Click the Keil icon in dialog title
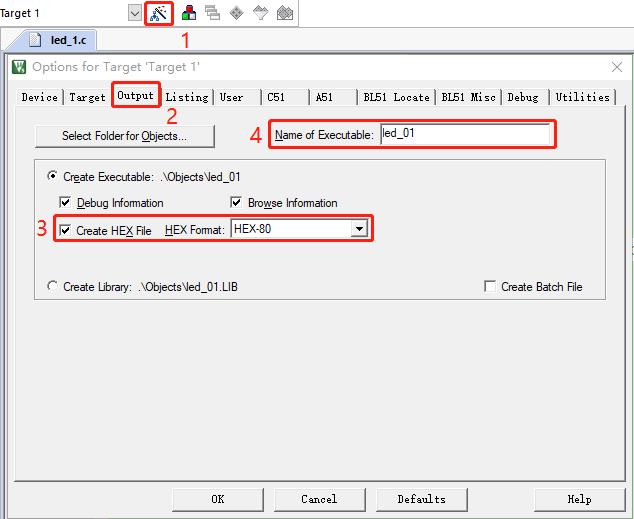This screenshot has height=519, width=634. click(19, 67)
